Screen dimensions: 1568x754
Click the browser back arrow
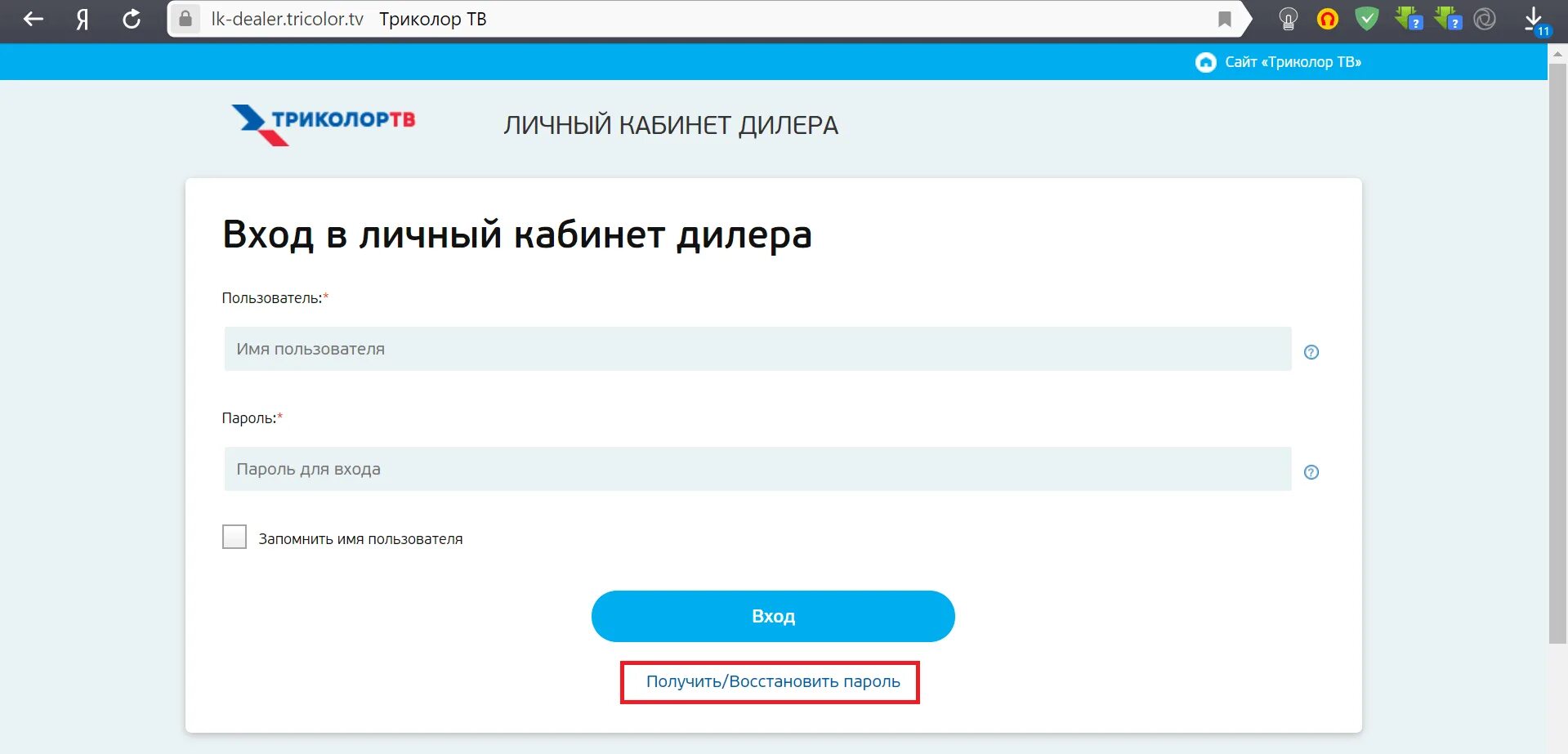[x=33, y=19]
